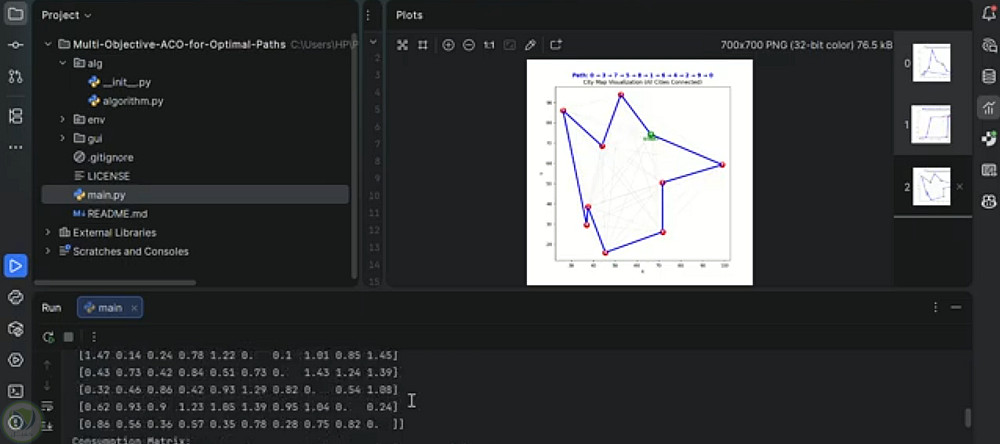Click the Run console vertical scrollbar
Viewport: 1000px width, 444px height.
[x=967, y=417]
